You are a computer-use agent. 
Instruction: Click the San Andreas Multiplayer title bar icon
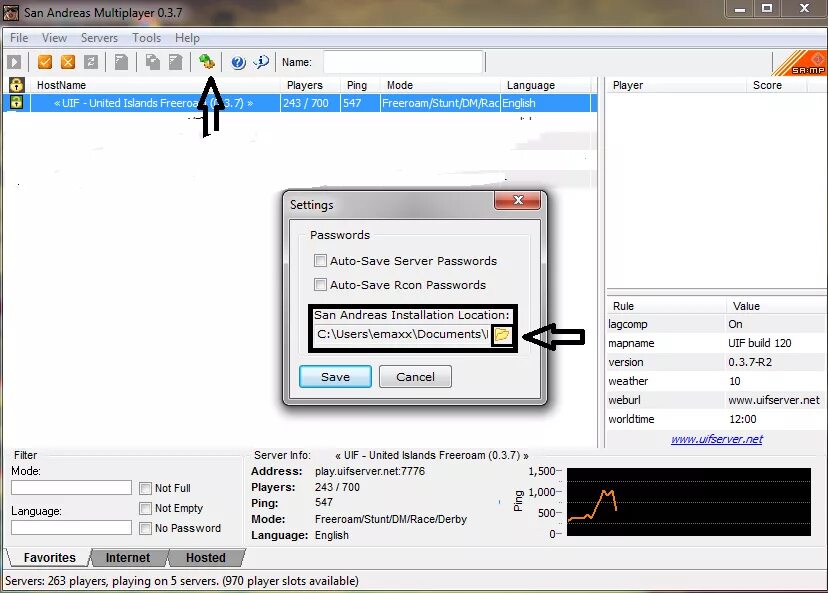point(11,12)
